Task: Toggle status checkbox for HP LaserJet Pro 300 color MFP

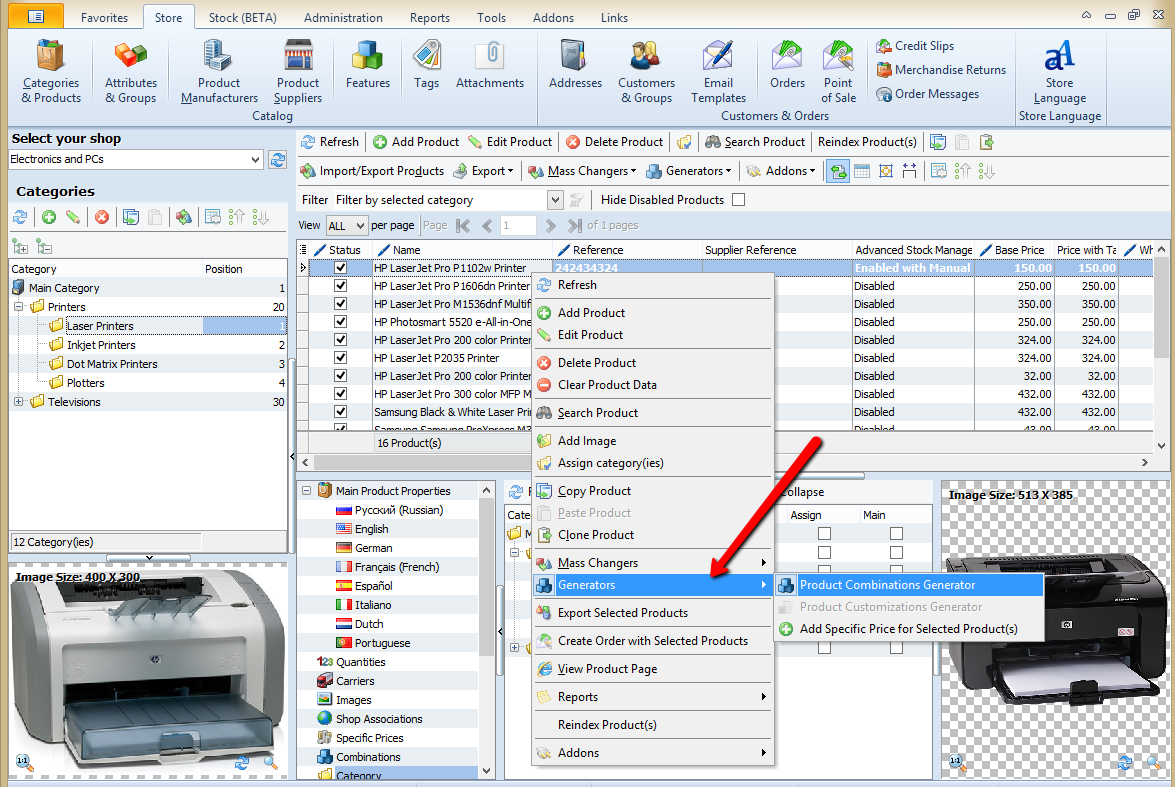Action: click(x=340, y=394)
